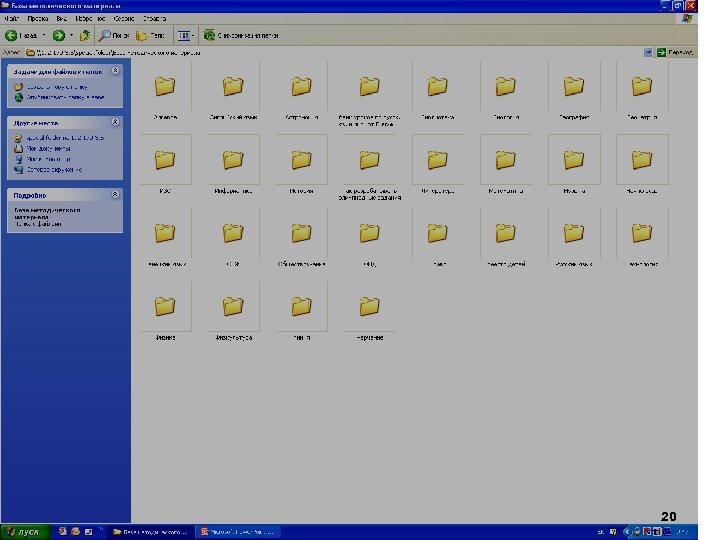Viewport: 720px width, 540px height.
Task: Go up one folder level
Action: pyautogui.click(x=84, y=35)
